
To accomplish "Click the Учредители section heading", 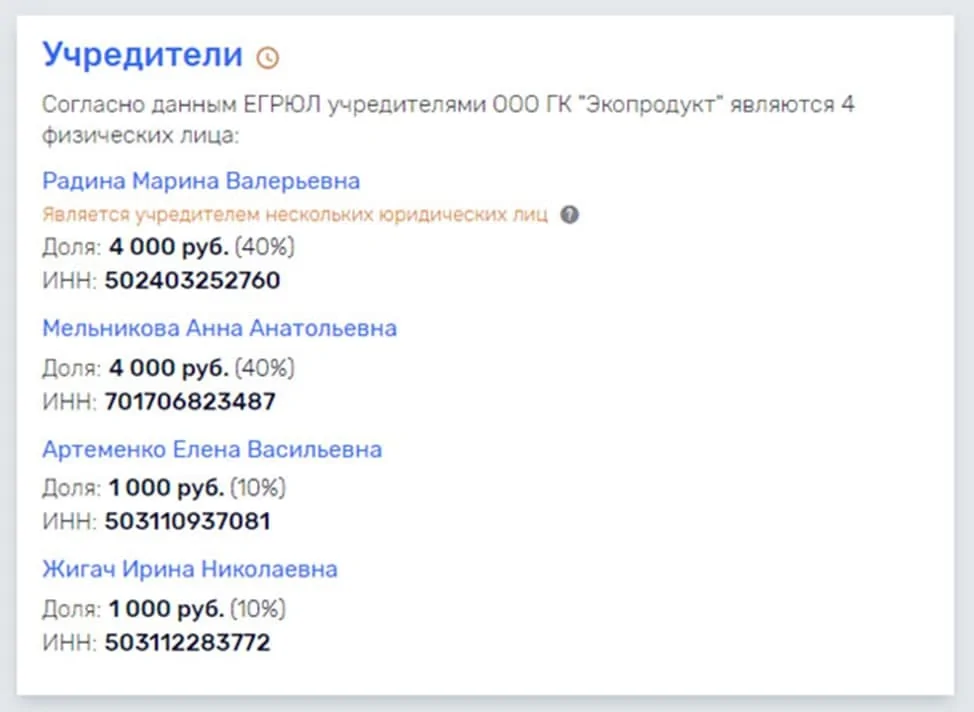I will (142, 54).
